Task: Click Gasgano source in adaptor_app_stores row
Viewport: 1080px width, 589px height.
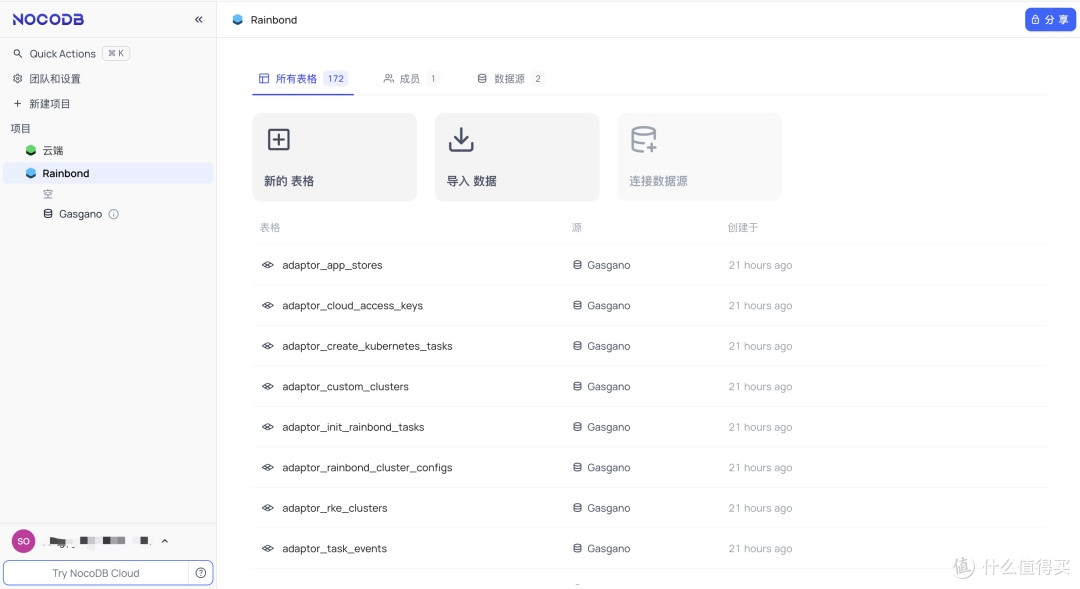Action: 608,265
